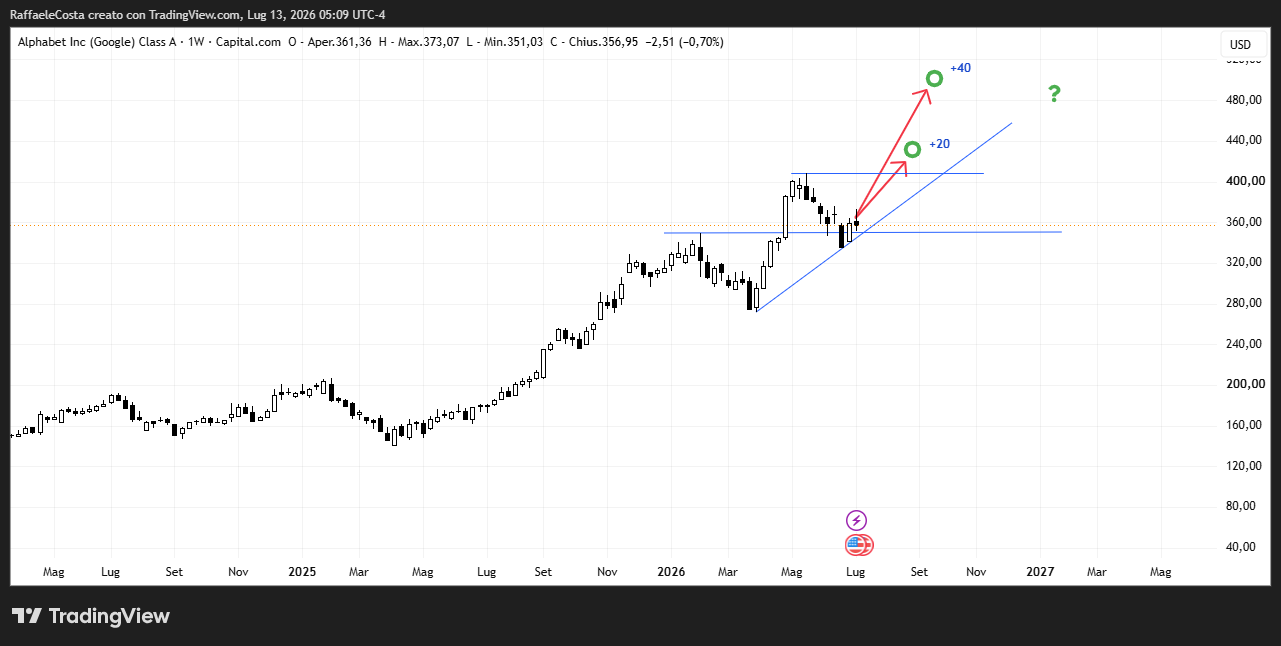Click the upper green circle near +40
The image size is (1281, 646).
pyautogui.click(x=934, y=78)
